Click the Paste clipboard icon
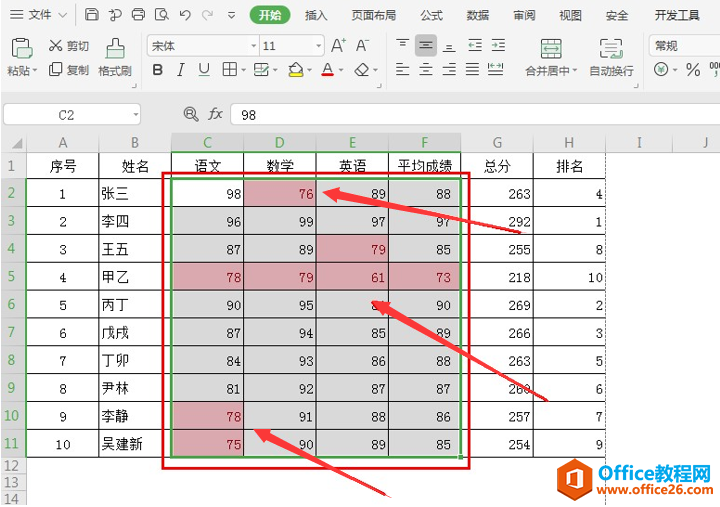The width and height of the screenshot is (720, 507). tap(22, 48)
